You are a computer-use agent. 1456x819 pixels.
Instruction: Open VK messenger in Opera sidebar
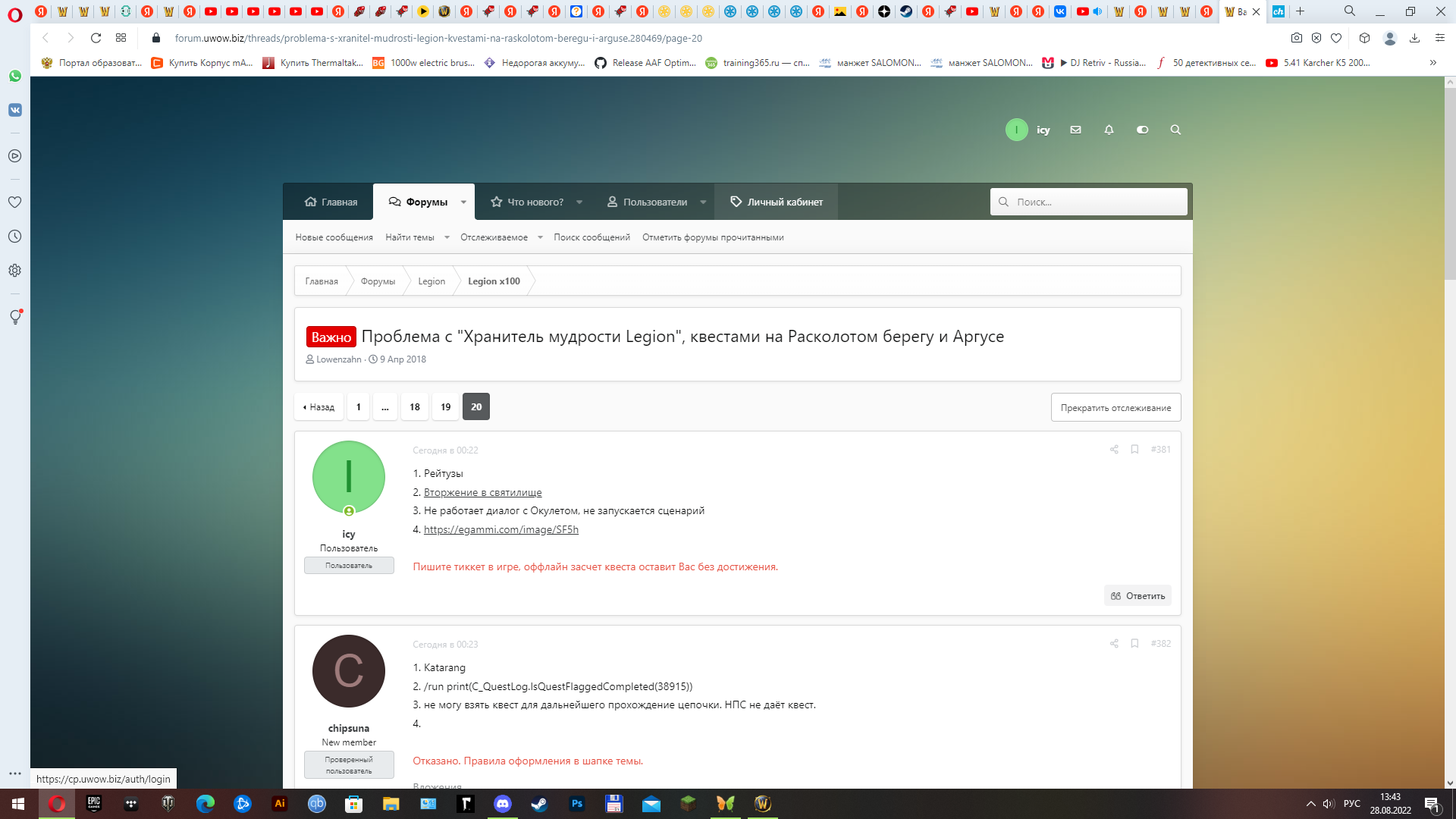[x=15, y=110]
